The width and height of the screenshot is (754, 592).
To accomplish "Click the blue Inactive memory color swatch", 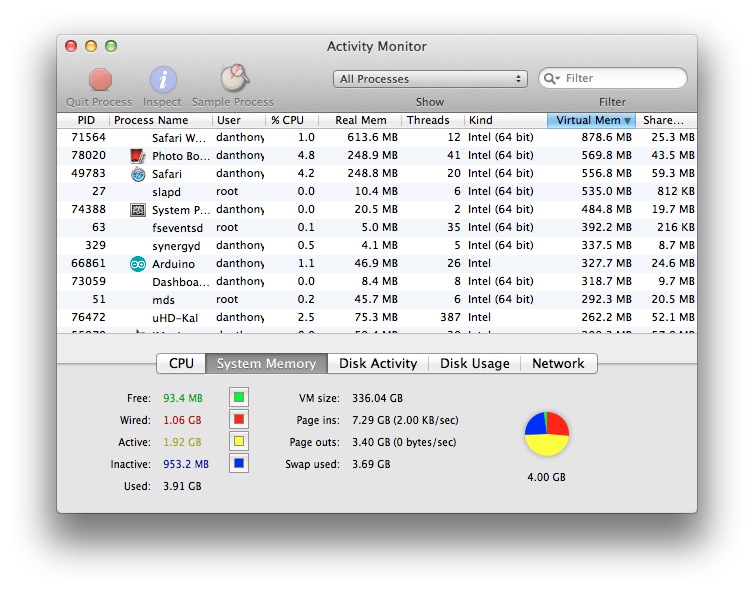I will tap(239, 463).
